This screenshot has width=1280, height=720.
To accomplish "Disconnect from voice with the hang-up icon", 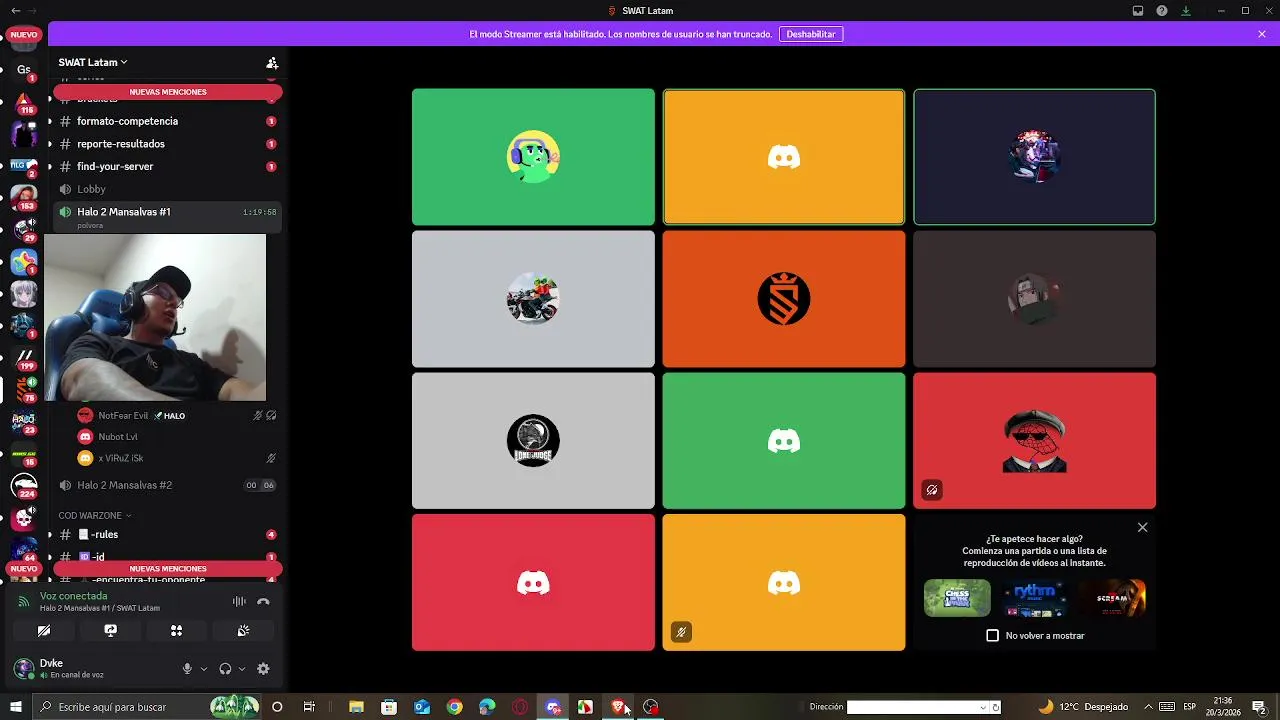I will 263,601.
